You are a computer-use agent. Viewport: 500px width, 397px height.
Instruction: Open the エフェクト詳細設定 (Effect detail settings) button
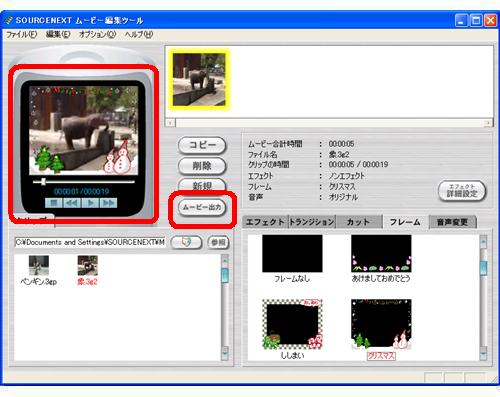coord(462,191)
